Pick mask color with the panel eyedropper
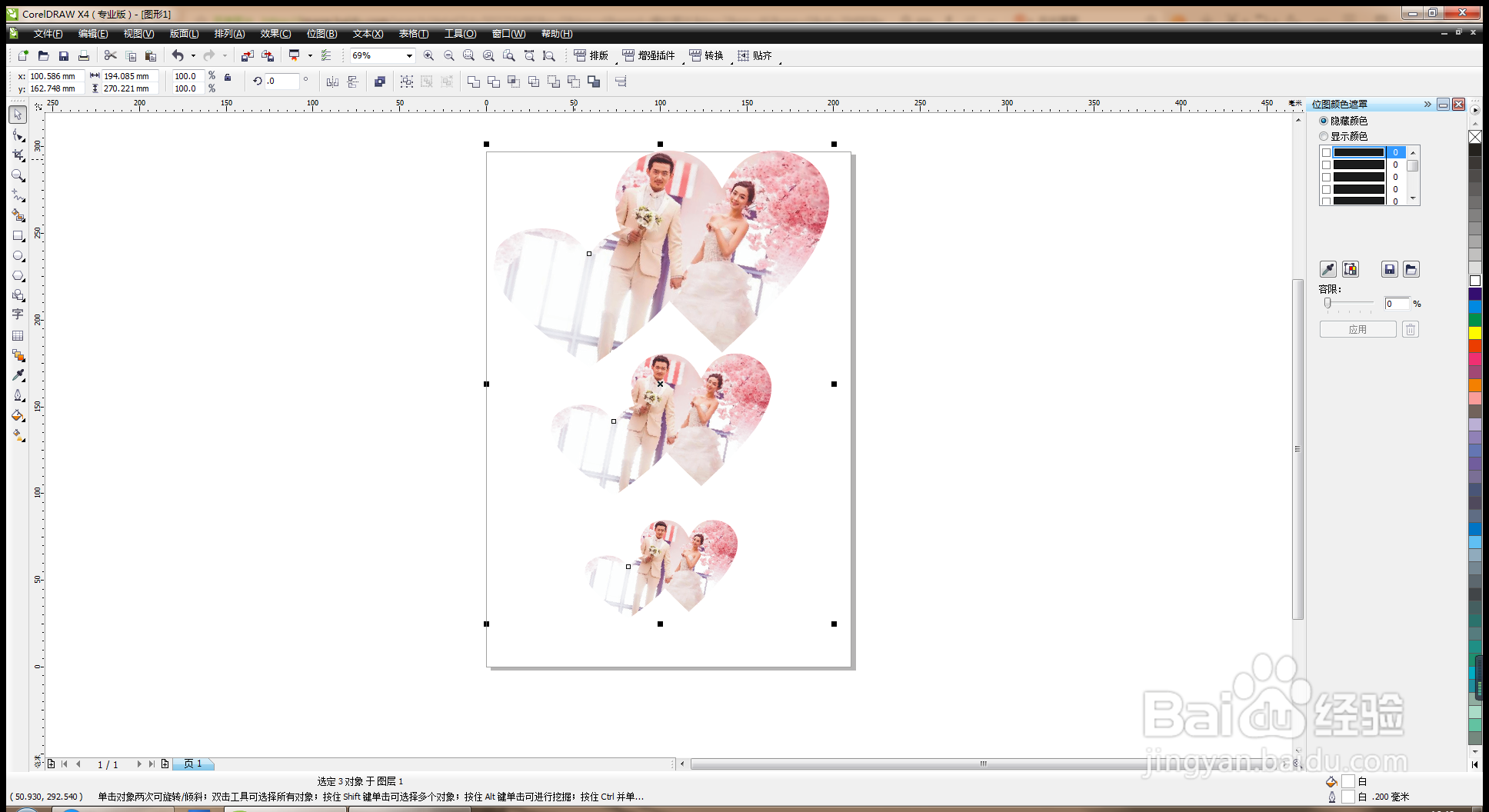This screenshot has width=1489, height=812. 1328,269
